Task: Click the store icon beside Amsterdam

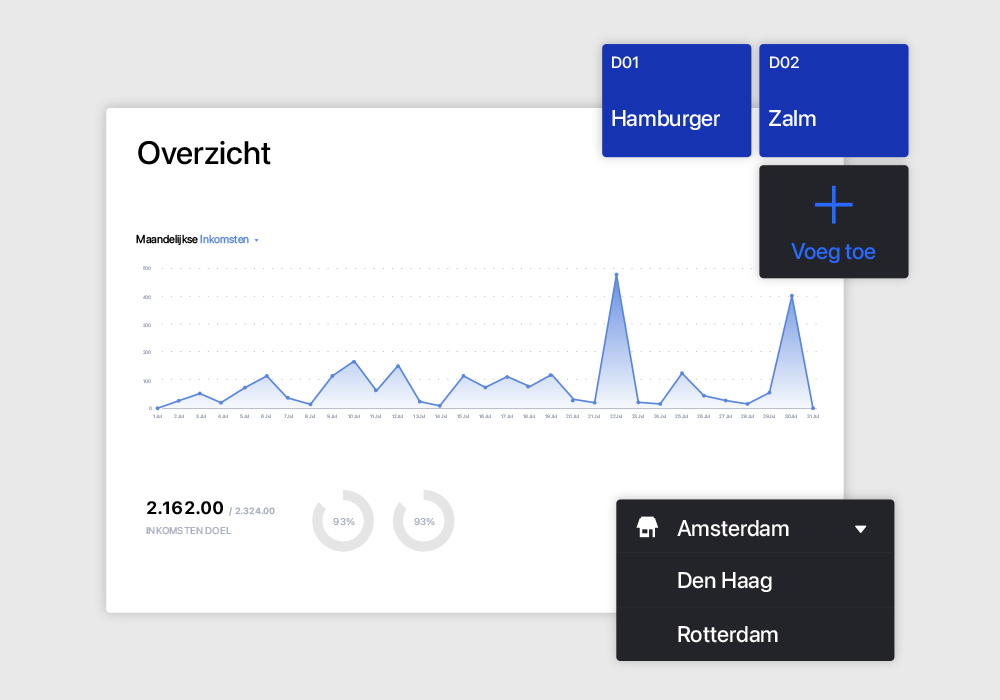Action: pyautogui.click(x=647, y=527)
